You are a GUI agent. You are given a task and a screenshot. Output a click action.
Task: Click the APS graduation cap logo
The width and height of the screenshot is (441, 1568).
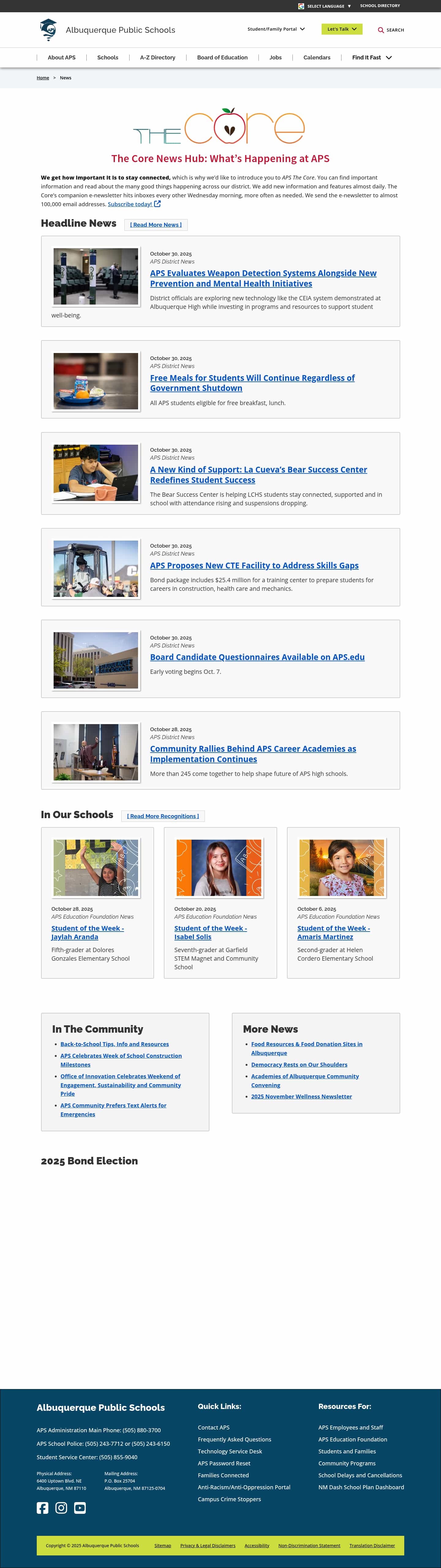(48, 29)
